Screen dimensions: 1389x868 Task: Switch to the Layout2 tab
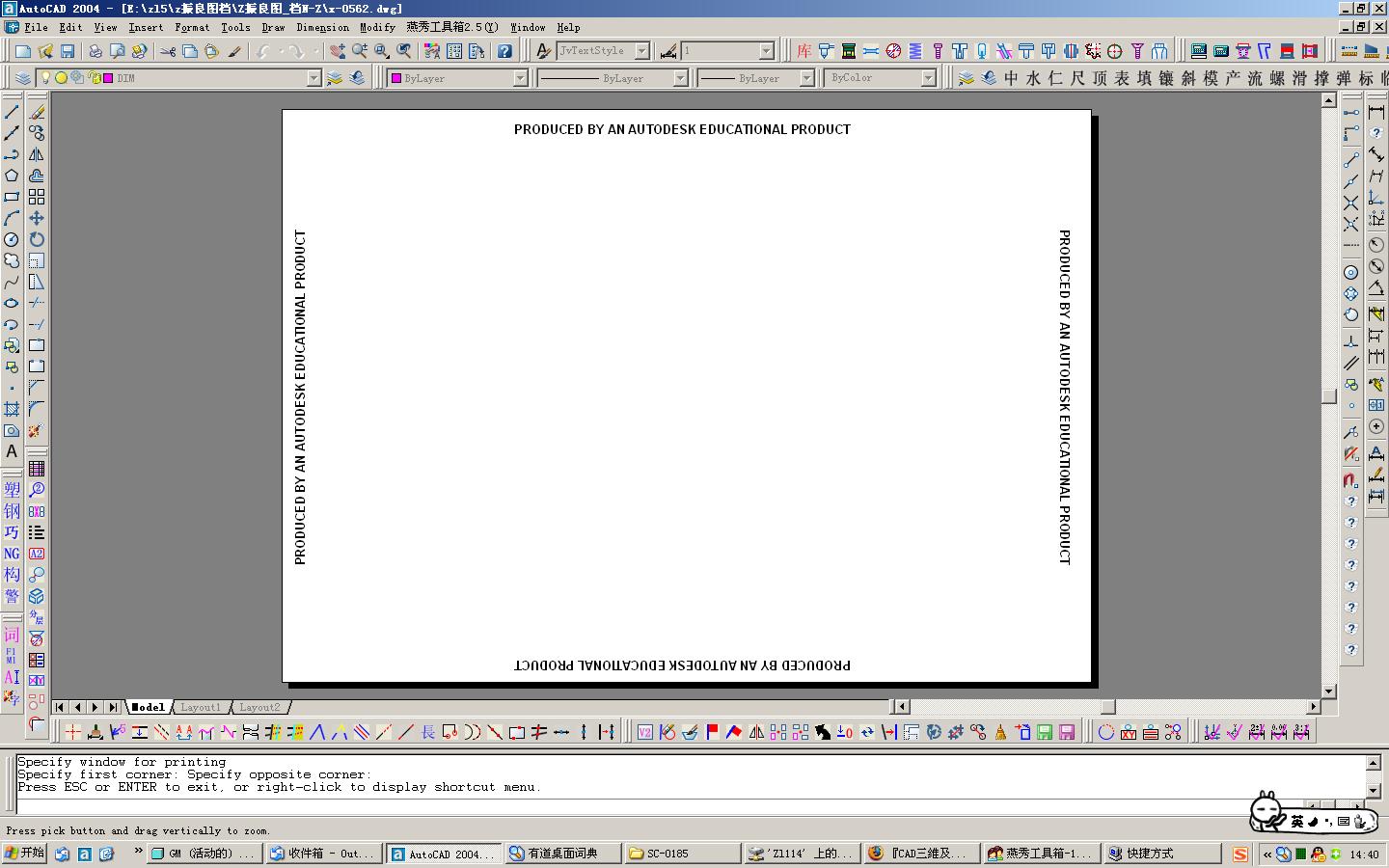[259, 707]
